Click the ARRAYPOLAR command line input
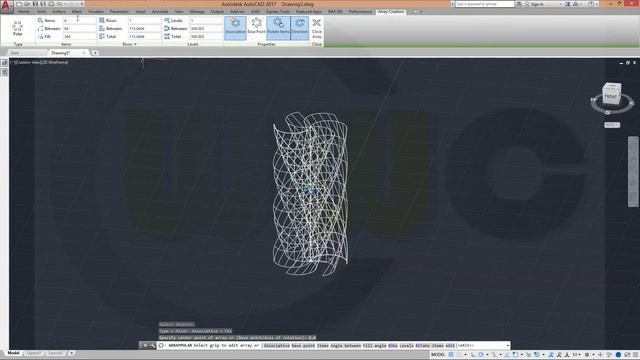This screenshot has height=360, width=640. [x=333, y=345]
